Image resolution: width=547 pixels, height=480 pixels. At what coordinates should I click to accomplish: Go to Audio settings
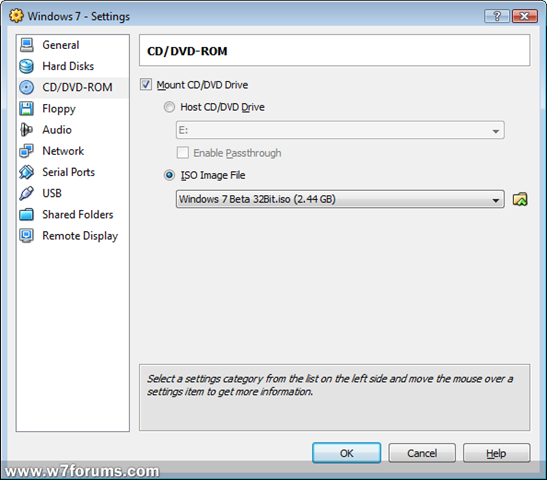click(x=57, y=130)
